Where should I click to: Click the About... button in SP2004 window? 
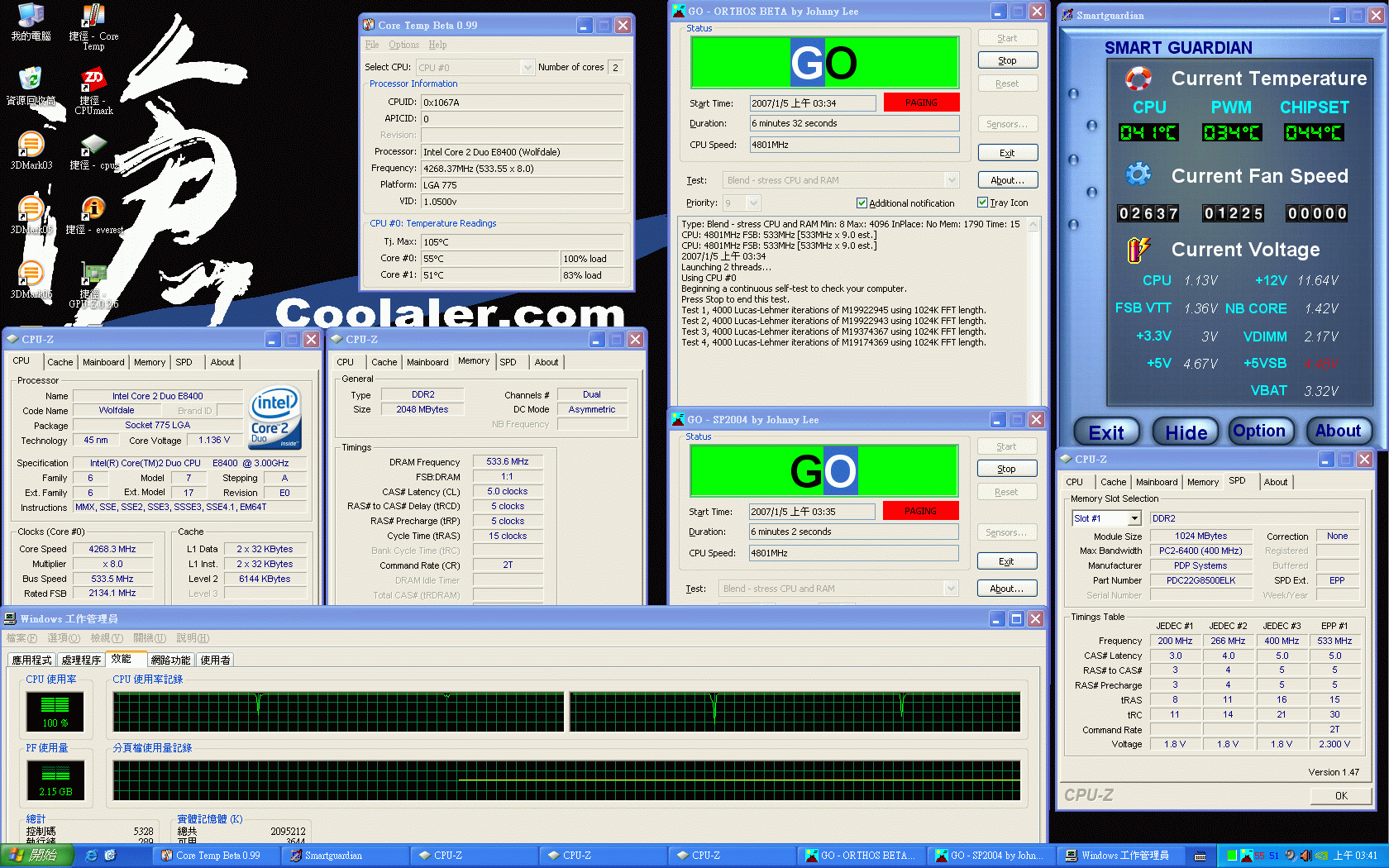click(1006, 589)
